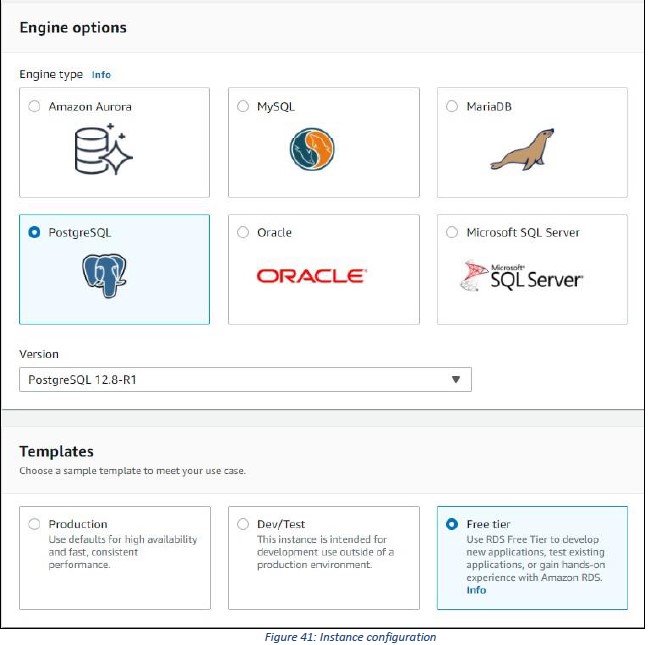
Task: Click the version dropdown arrow
Action: 456,379
